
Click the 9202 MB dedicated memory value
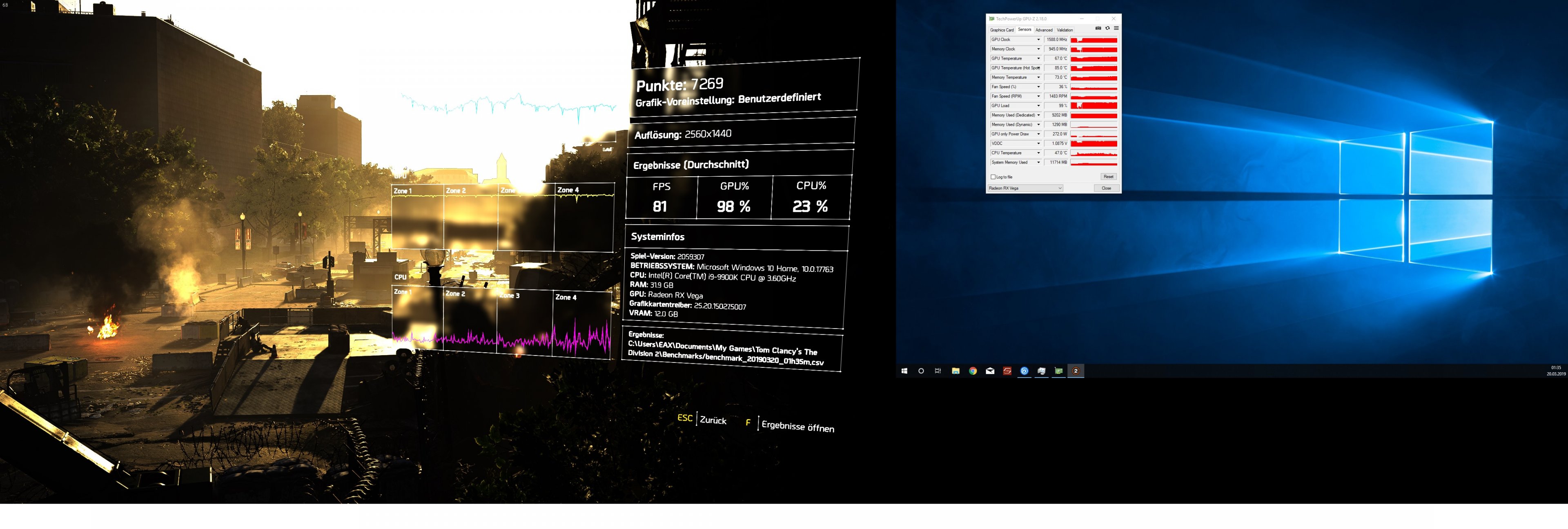coord(1057,115)
